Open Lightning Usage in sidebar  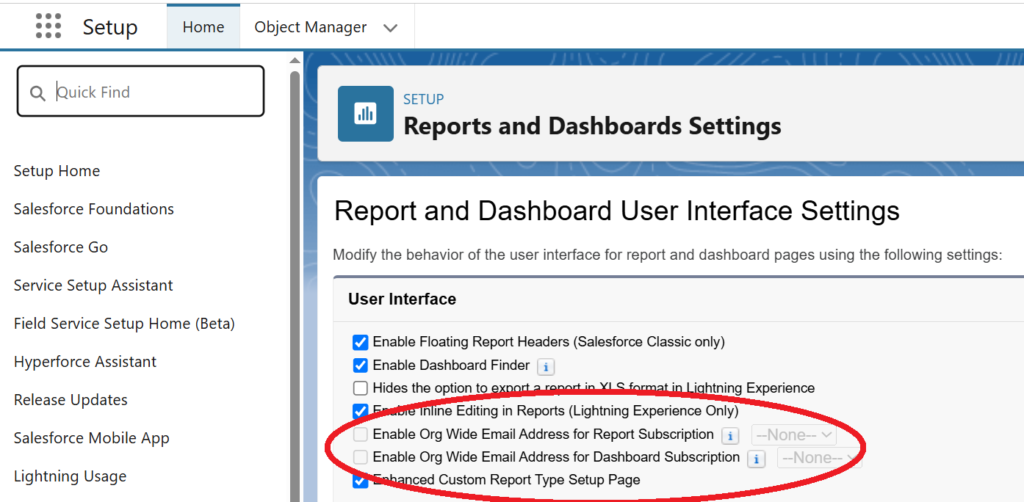pyautogui.click(x=70, y=477)
